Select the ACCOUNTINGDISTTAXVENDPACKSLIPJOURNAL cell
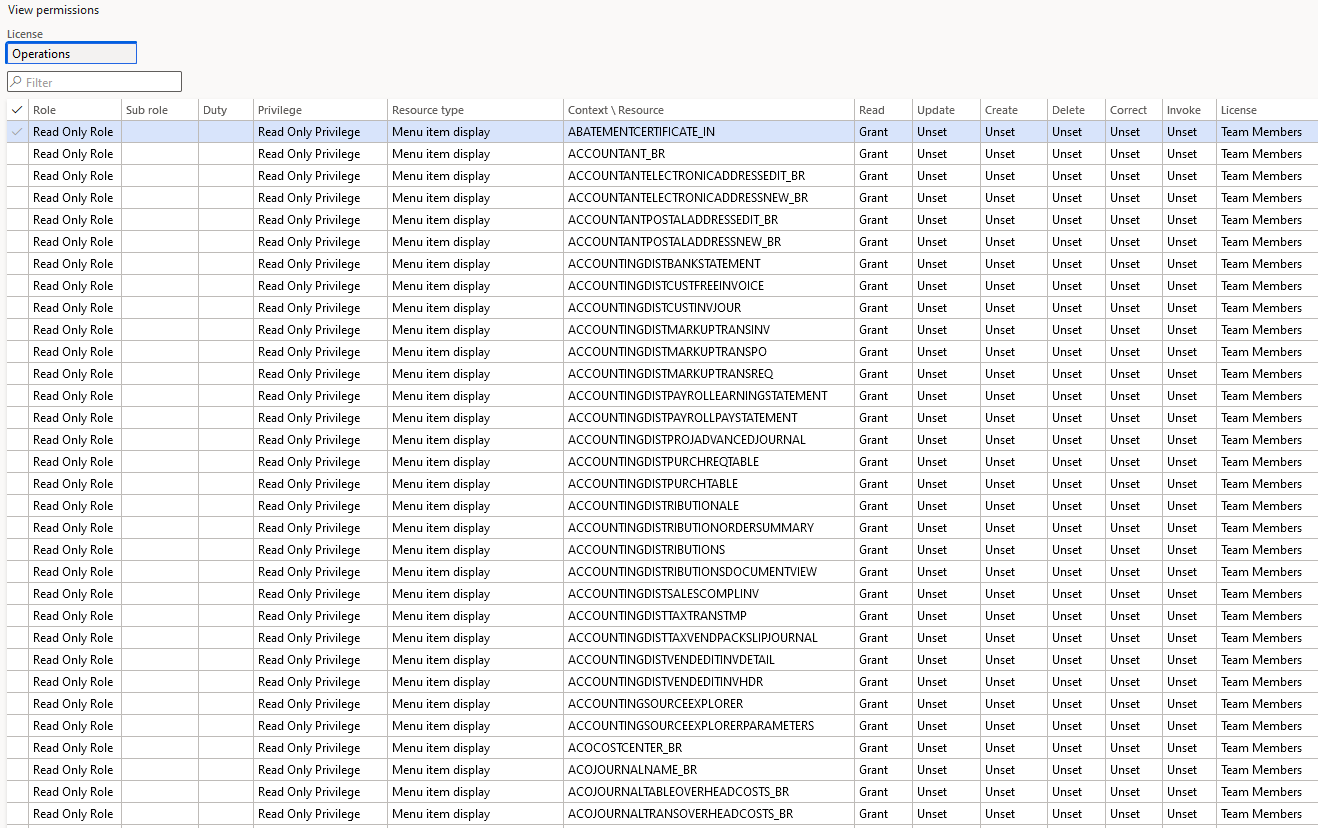Image resolution: width=1318 pixels, height=828 pixels. click(x=709, y=638)
